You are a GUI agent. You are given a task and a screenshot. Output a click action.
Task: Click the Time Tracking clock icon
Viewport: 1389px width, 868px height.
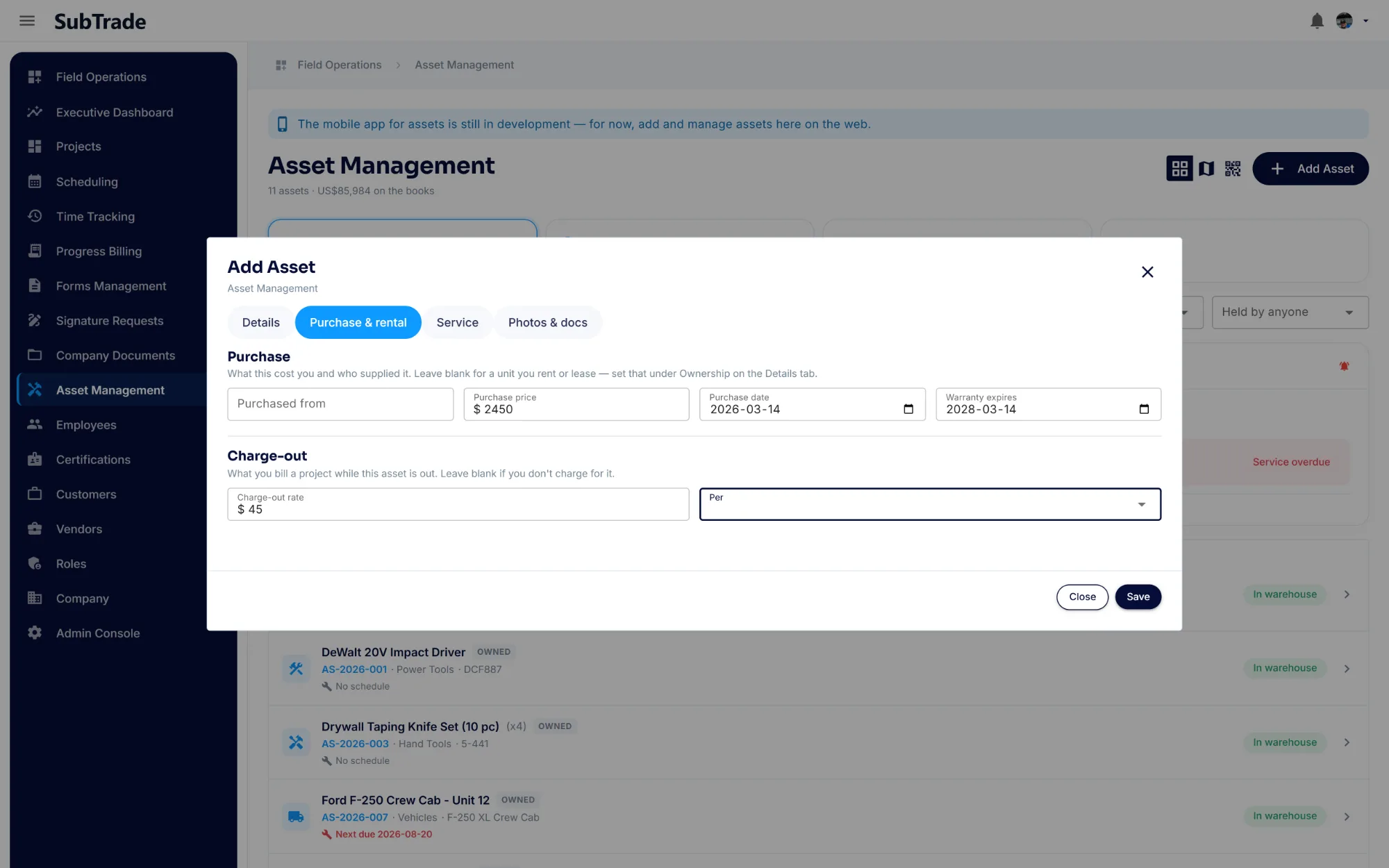tap(35, 216)
